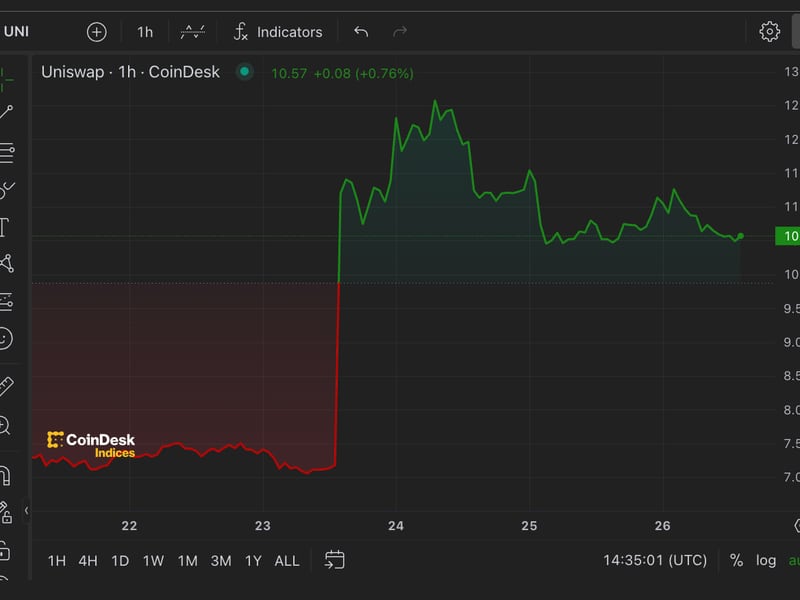Switch to the 1D timeframe
The image size is (800, 600).
coord(118,561)
